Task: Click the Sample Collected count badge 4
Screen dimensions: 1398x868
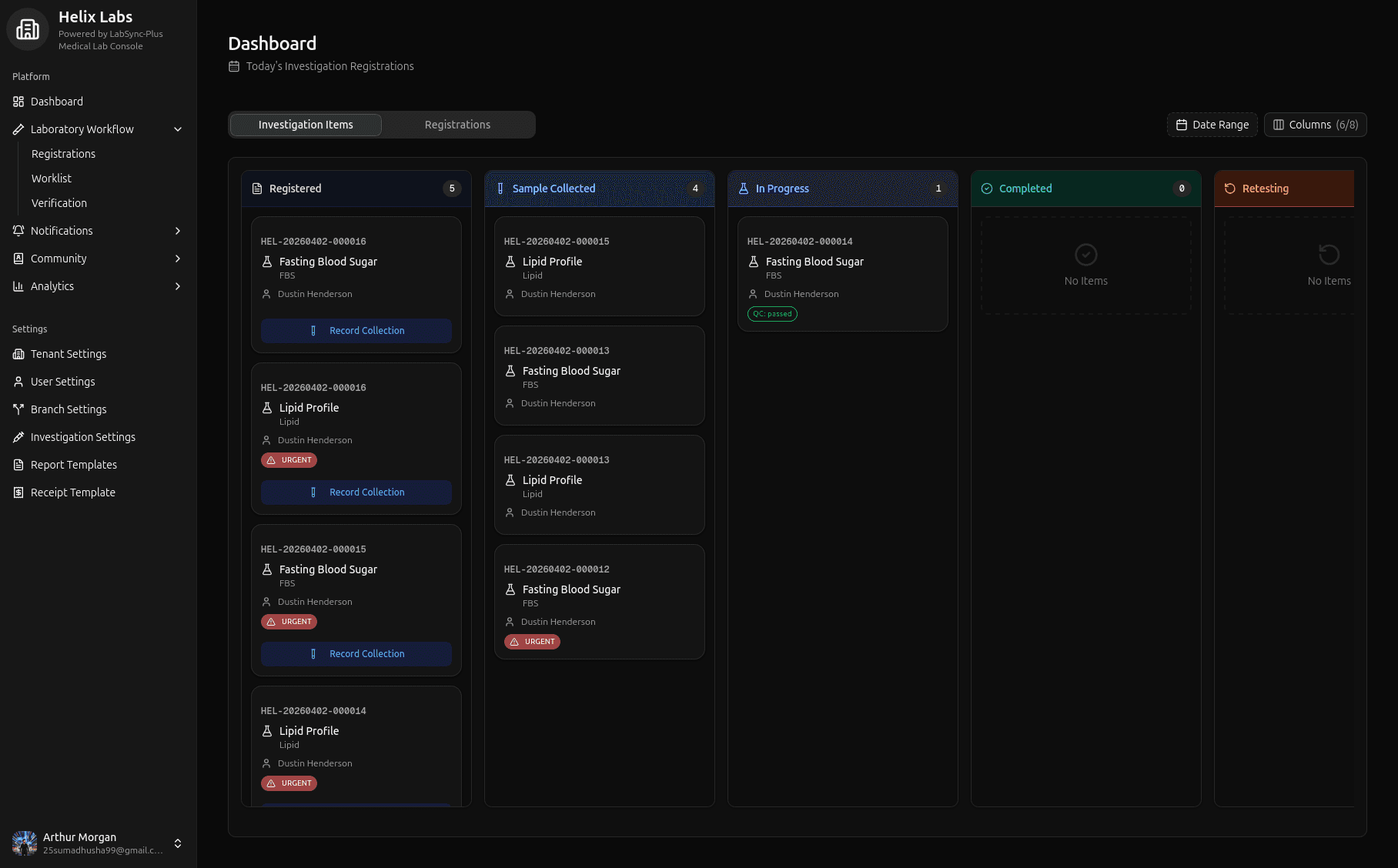Action: [x=695, y=189]
